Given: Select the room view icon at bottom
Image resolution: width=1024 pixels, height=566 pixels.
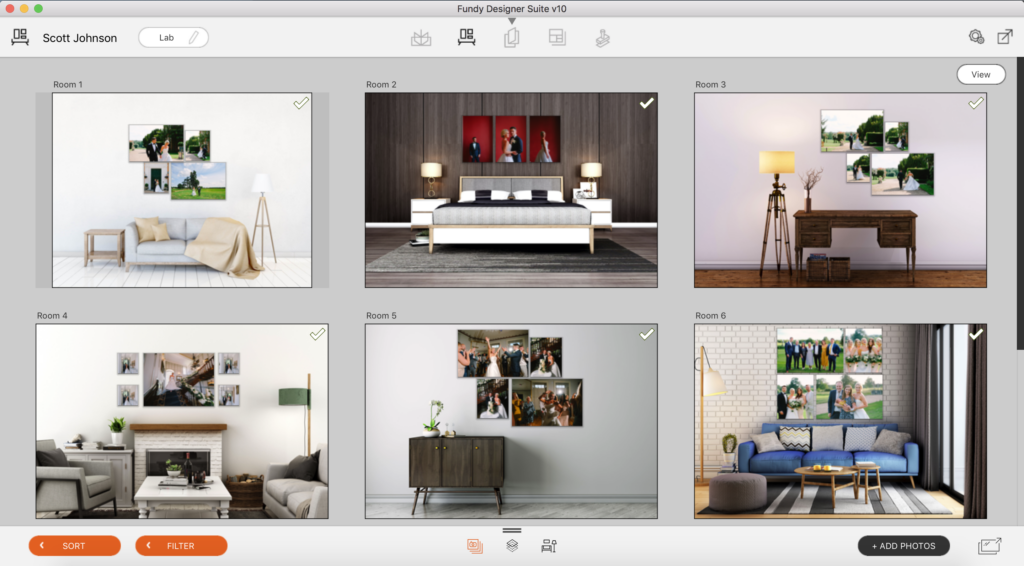Looking at the screenshot, I should pos(549,546).
